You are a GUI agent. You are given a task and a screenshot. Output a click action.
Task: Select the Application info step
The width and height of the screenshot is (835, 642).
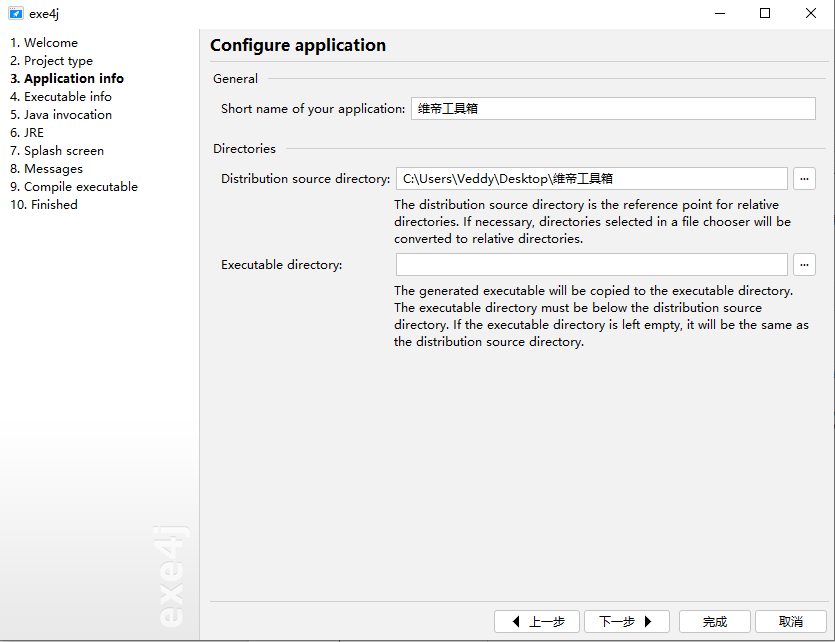67,79
